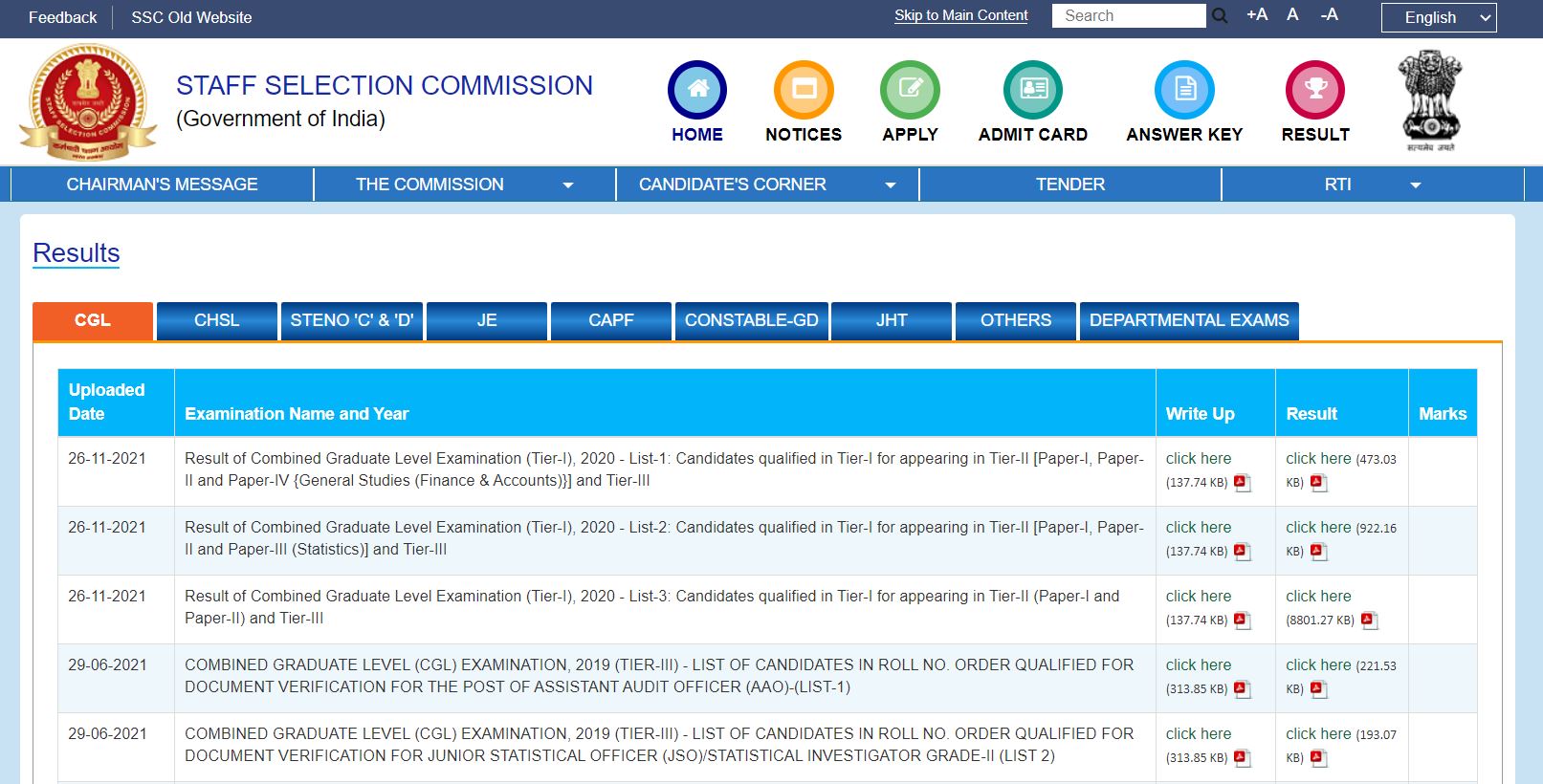Switch to the CAPF tab
Screen dimensions: 1543x784
[x=611, y=320]
